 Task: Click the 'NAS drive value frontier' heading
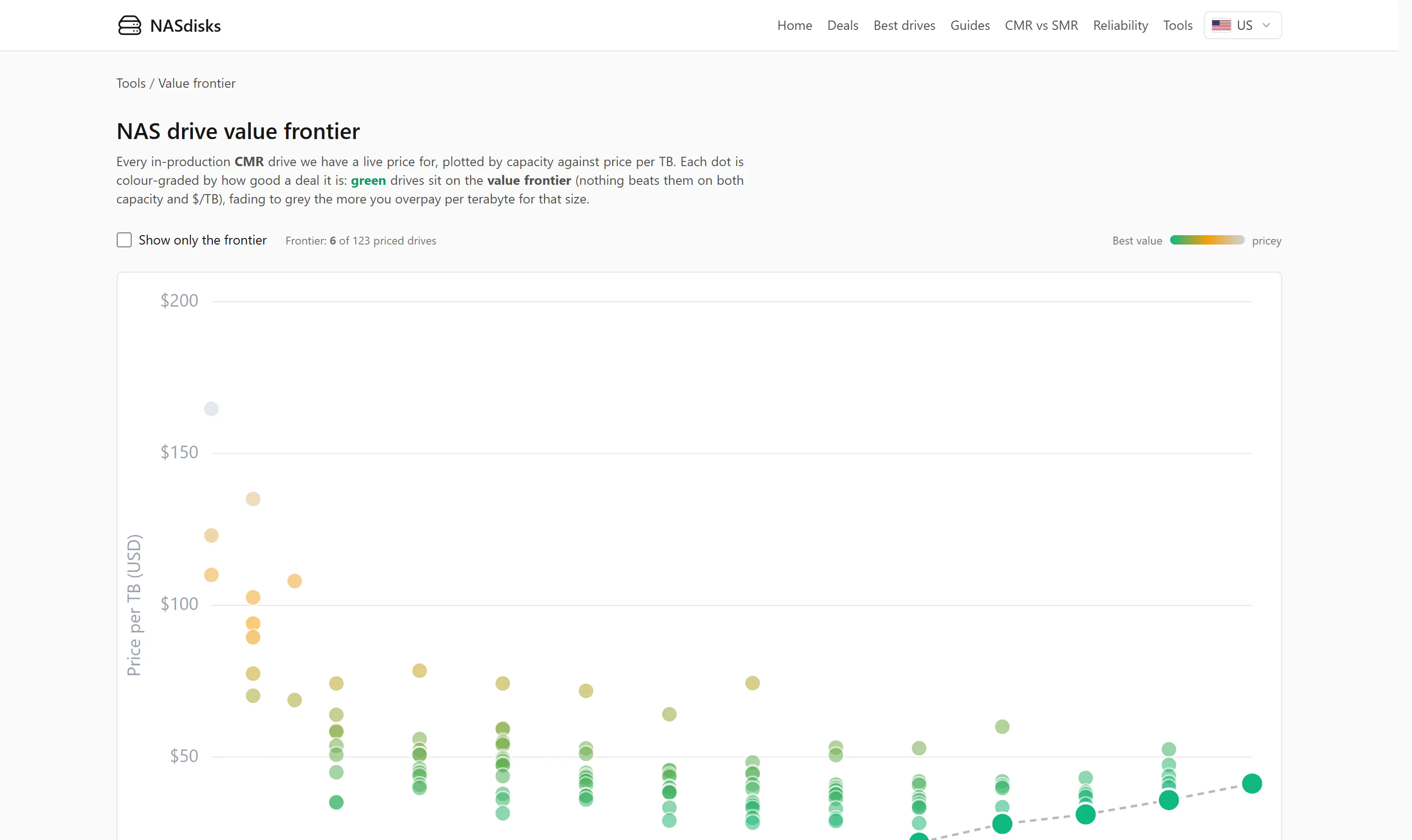coord(238,131)
